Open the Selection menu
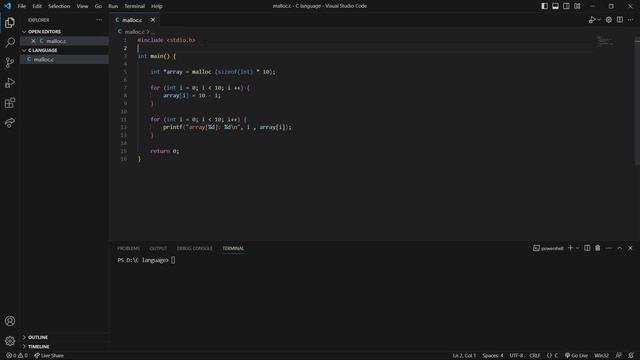This screenshot has width=640, height=360. click(59, 6)
